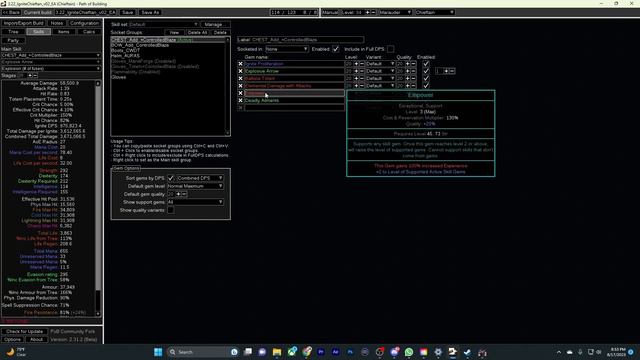640x360 pixels.
Task: Open After Effects from taskbar
Action: click(336, 352)
